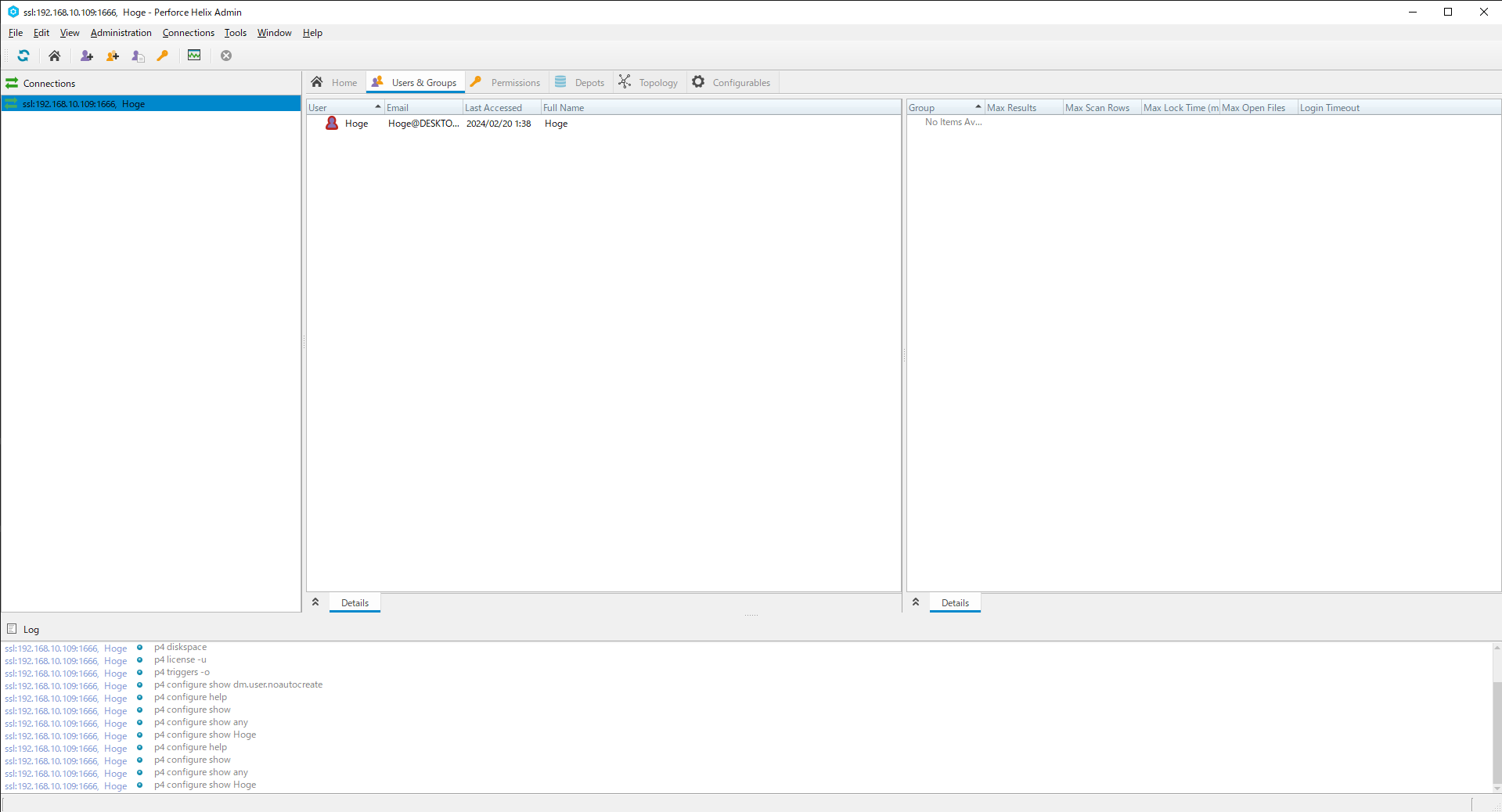The height and width of the screenshot is (812, 1502).
Task: Select the 'p4 triggers -o' log entry
Action: coord(182,672)
